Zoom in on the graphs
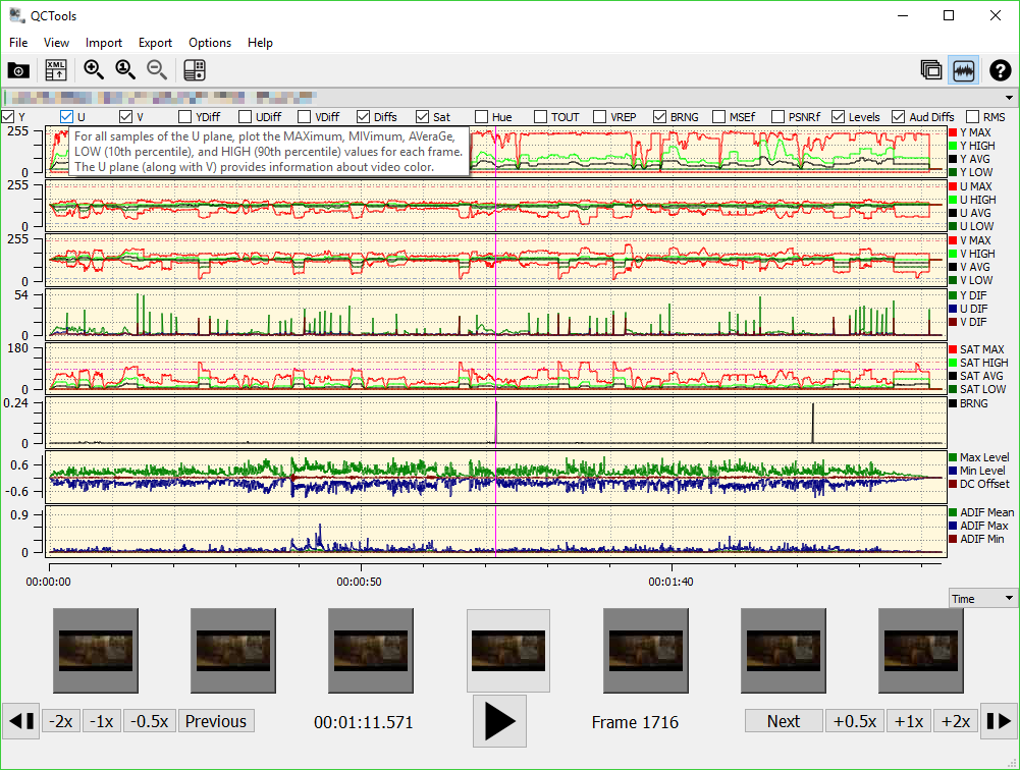Screen dimensions: 1020x770 [x=94, y=70]
